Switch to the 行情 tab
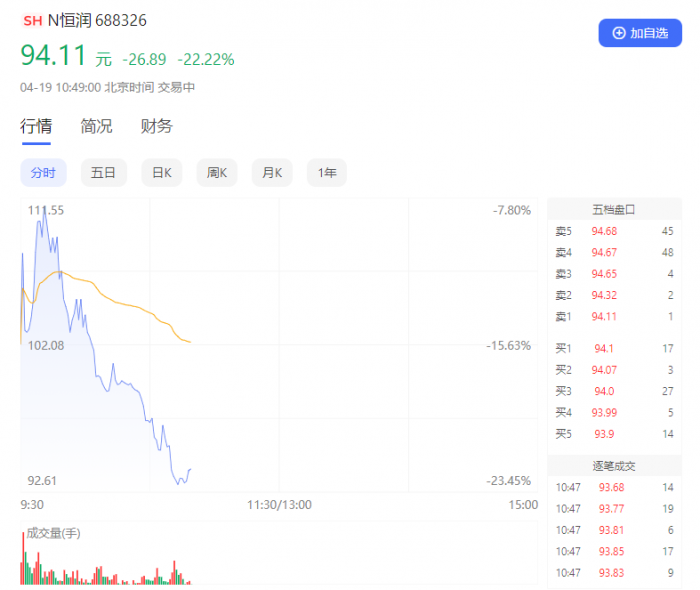The image size is (700, 590). pyautogui.click(x=36, y=126)
